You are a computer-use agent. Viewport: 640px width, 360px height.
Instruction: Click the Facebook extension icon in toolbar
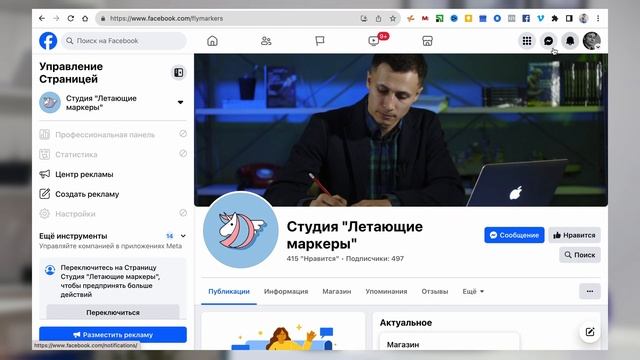pyautogui.click(x=526, y=18)
